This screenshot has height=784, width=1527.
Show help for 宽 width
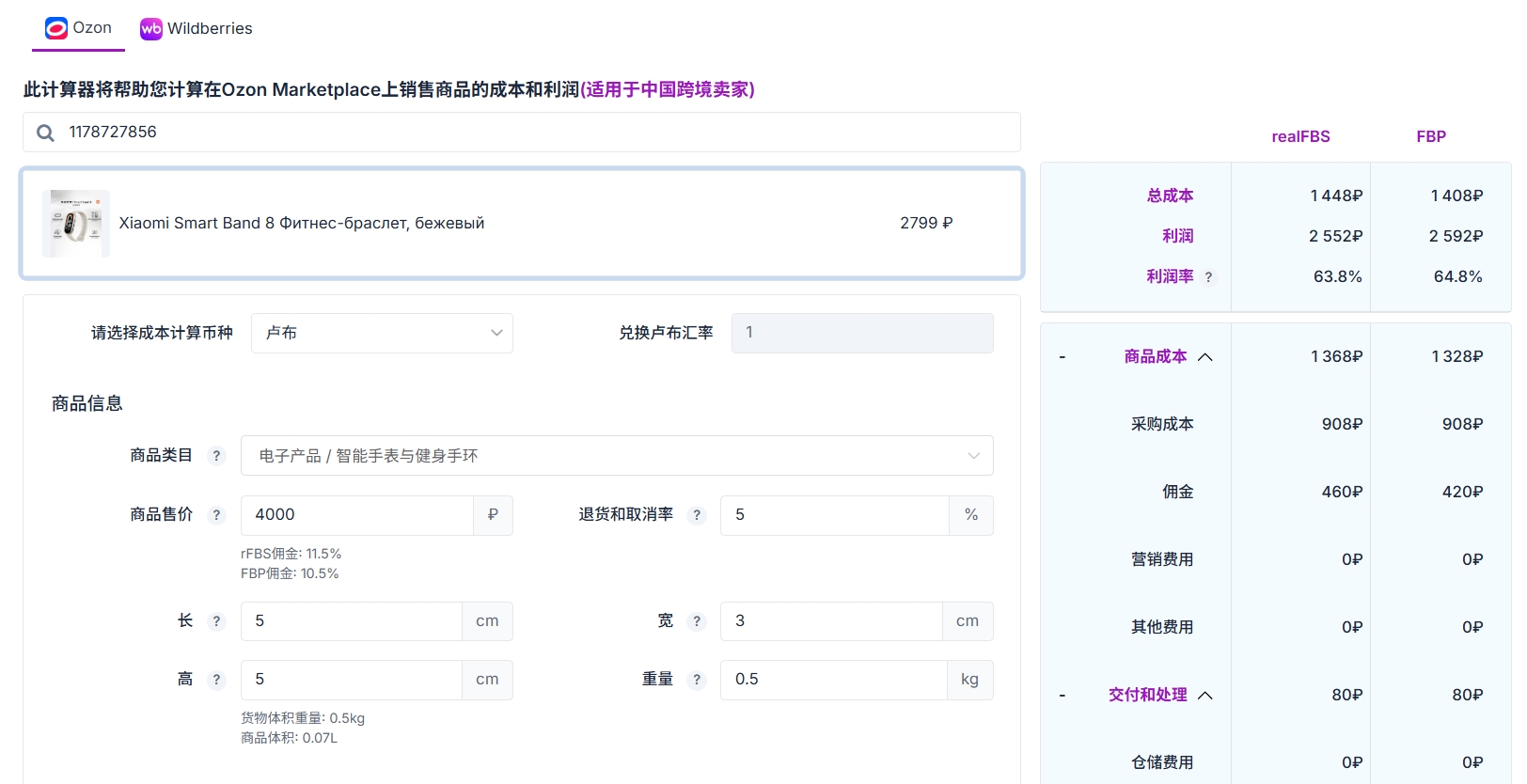click(696, 621)
